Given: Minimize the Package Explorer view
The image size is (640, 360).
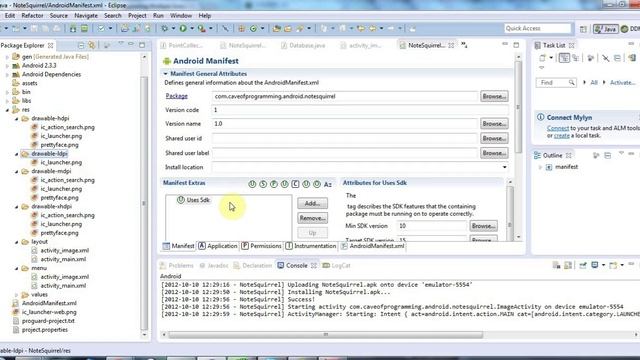Looking at the screenshot, I should 131,44.
